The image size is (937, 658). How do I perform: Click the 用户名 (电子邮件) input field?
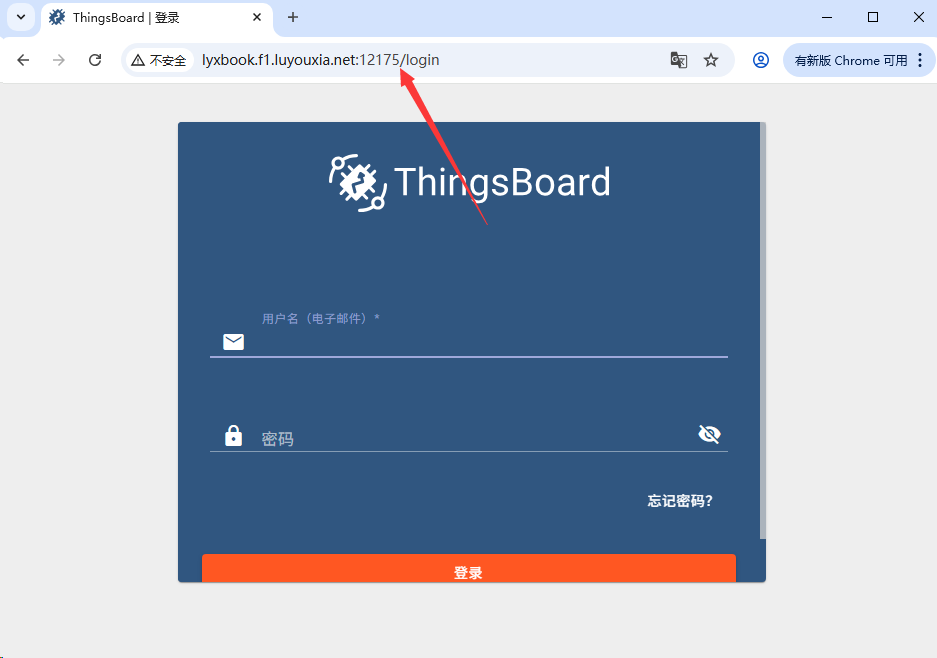coord(490,342)
